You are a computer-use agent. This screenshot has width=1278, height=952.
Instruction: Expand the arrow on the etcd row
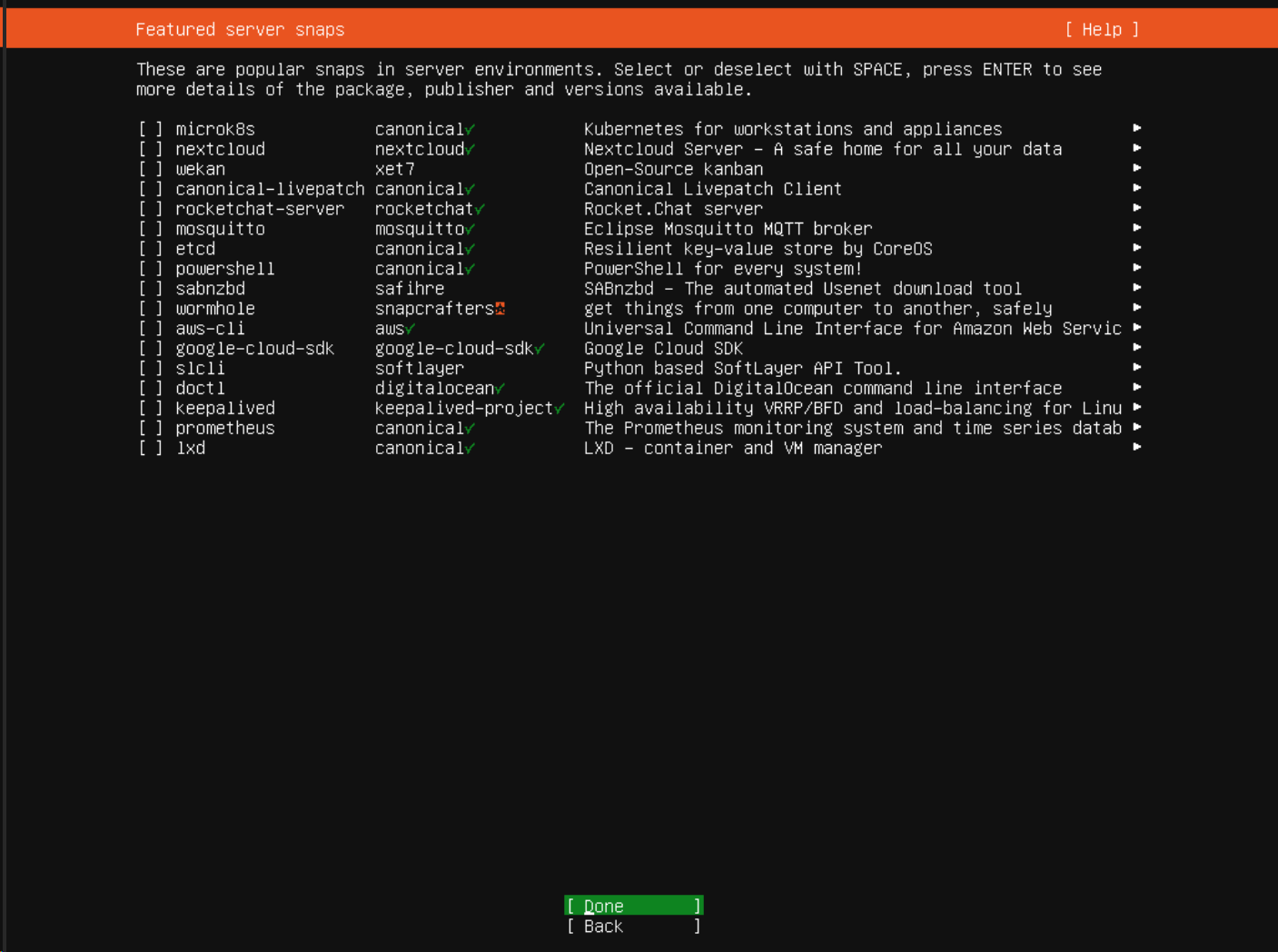tap(1136, 249)
